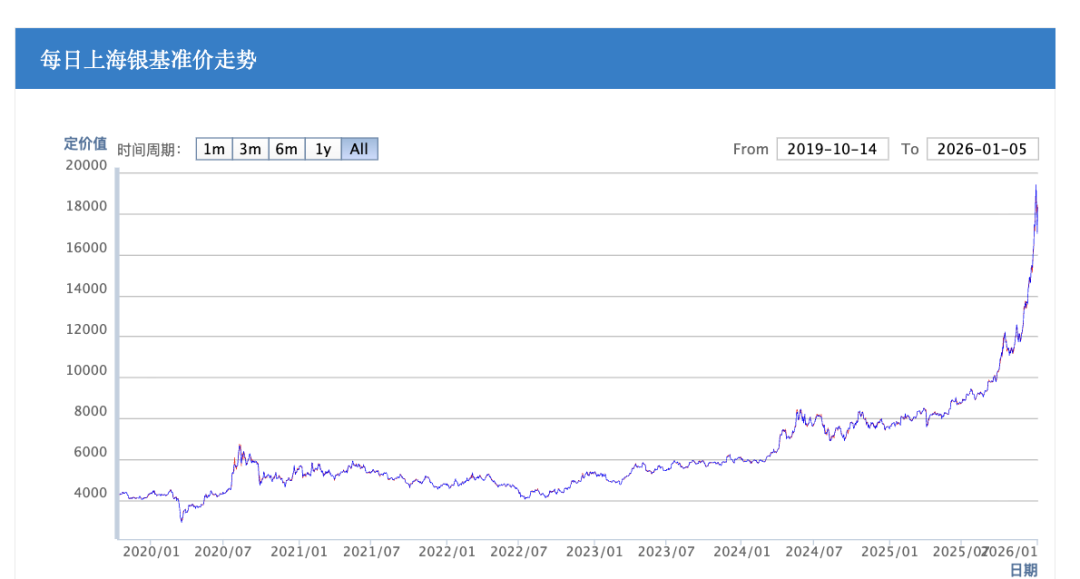
Task: Click the 2024/07 x-axis date label
Action: (814, 551)
